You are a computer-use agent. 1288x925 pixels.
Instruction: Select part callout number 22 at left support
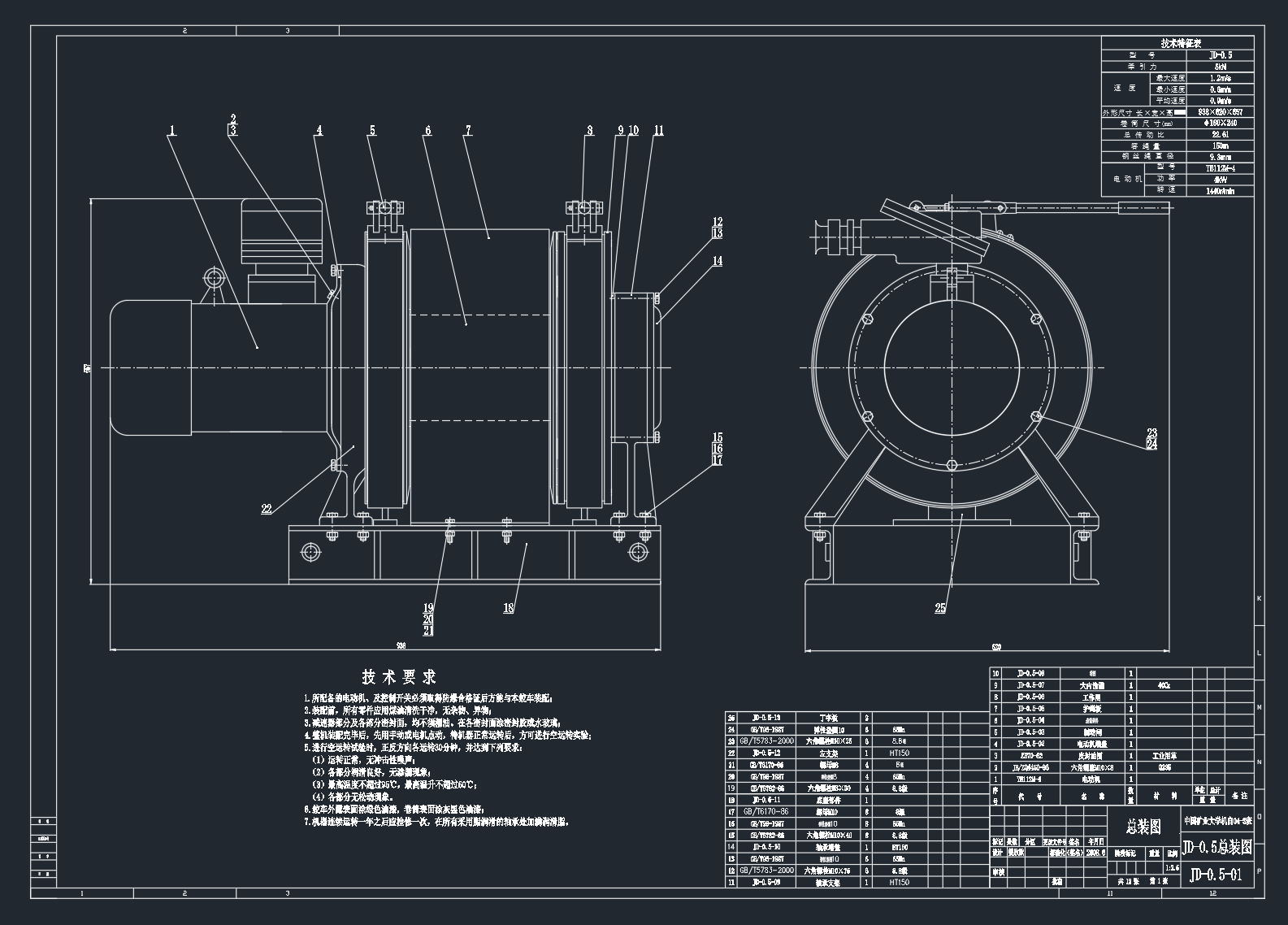[x=267, y=509]
